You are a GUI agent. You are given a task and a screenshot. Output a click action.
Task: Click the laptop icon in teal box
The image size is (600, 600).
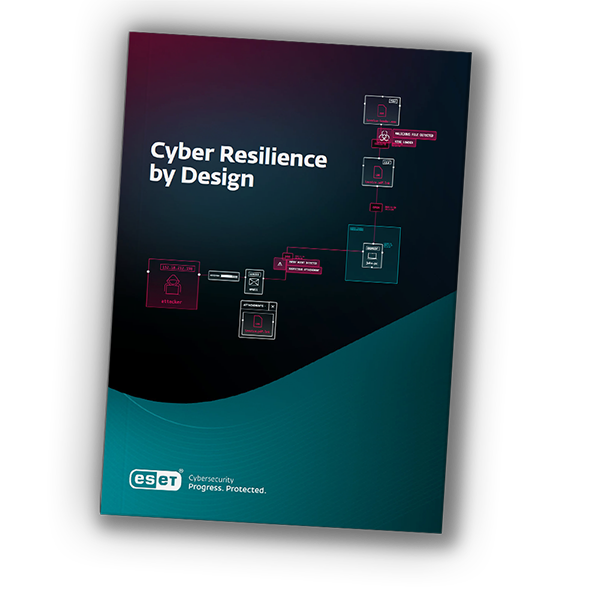tap(374, 256)
